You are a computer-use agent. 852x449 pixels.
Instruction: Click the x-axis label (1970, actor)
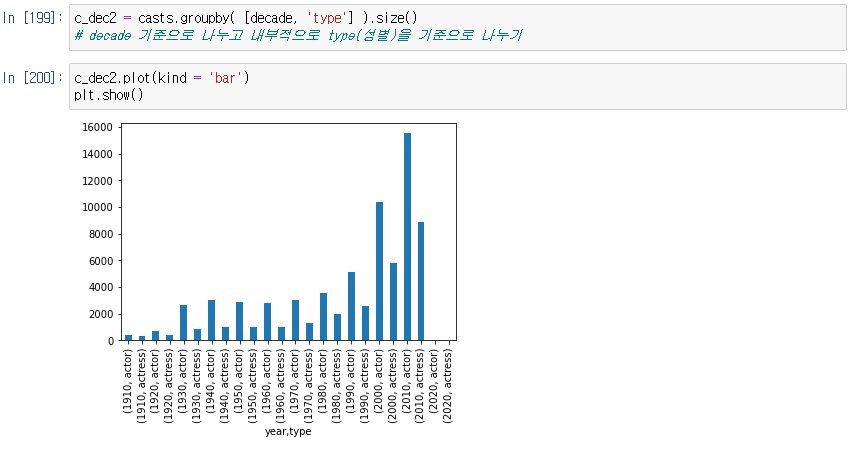tap(296, 381)
